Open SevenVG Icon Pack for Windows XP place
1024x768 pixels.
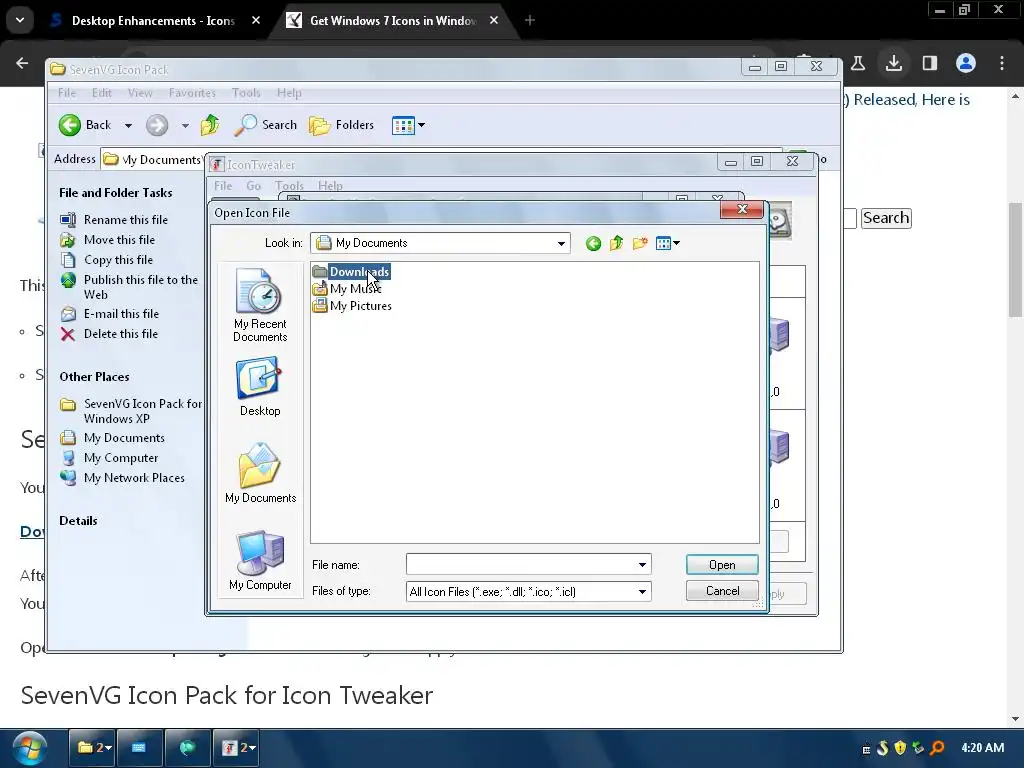coord(131,411)
